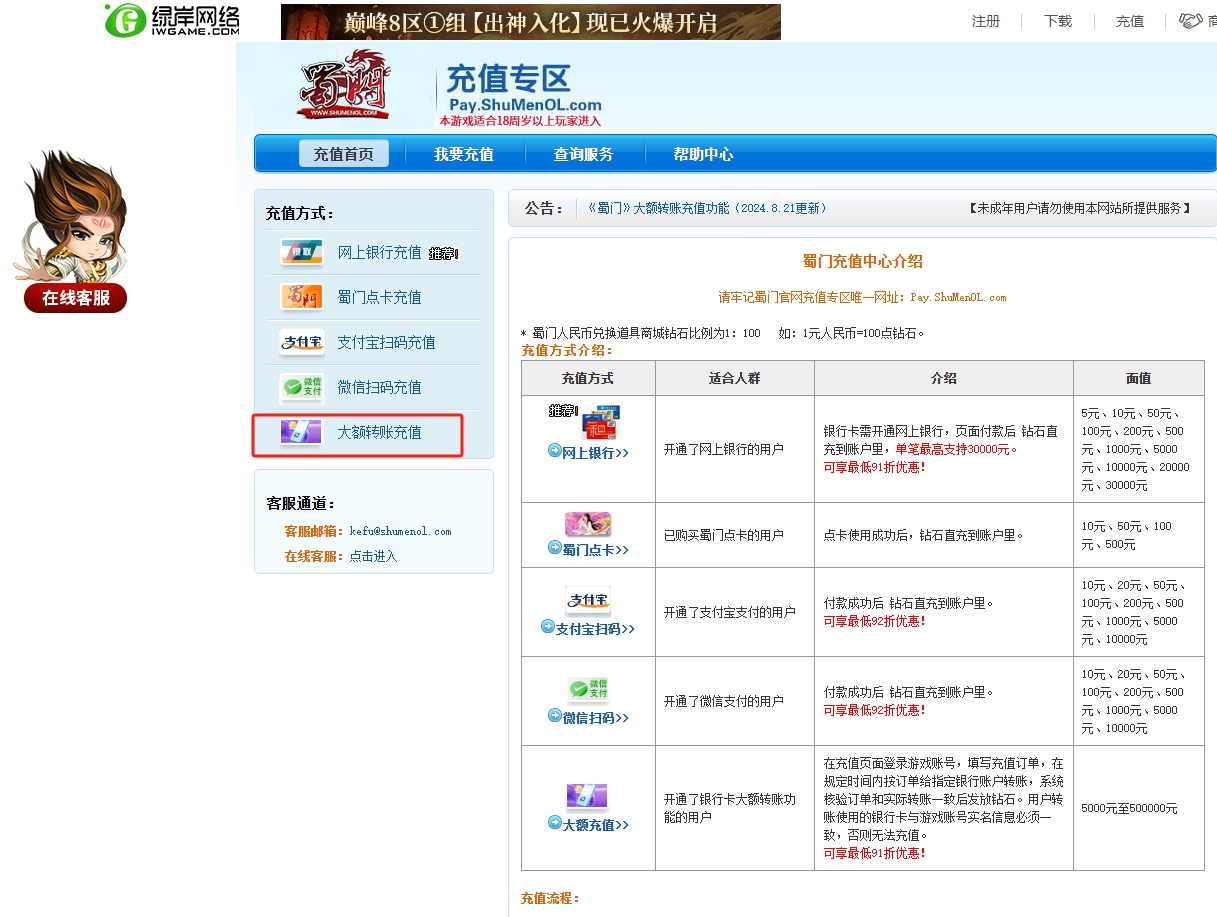Click the 蜀门点卡 icon in the sidebar
The image size is (1217, 917).
(x=301, y=297)
